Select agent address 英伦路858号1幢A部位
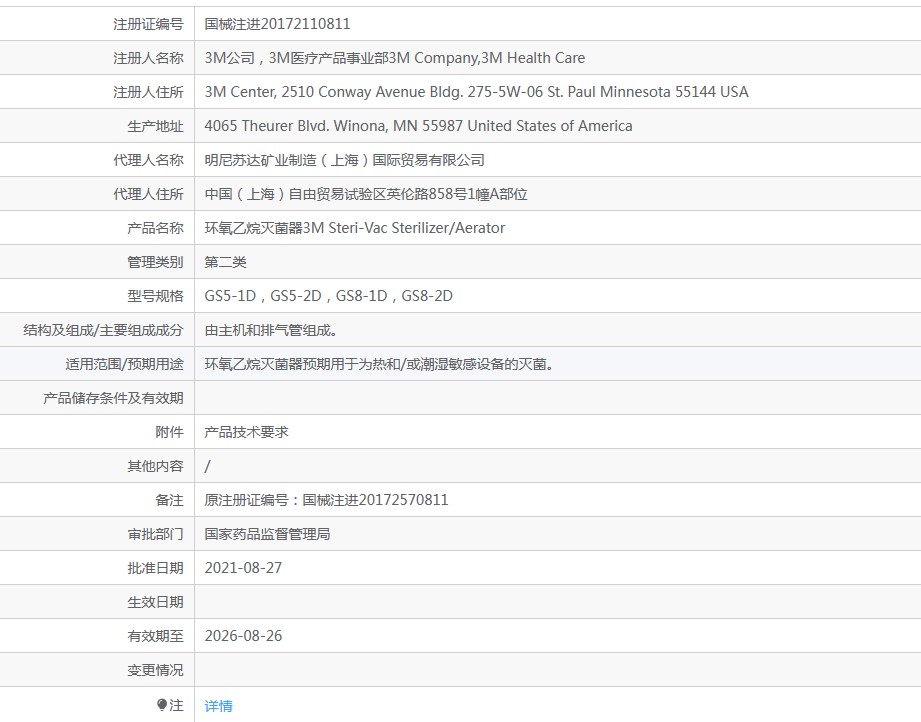Viewport: 921px width, 722px height. pos(457,194)
